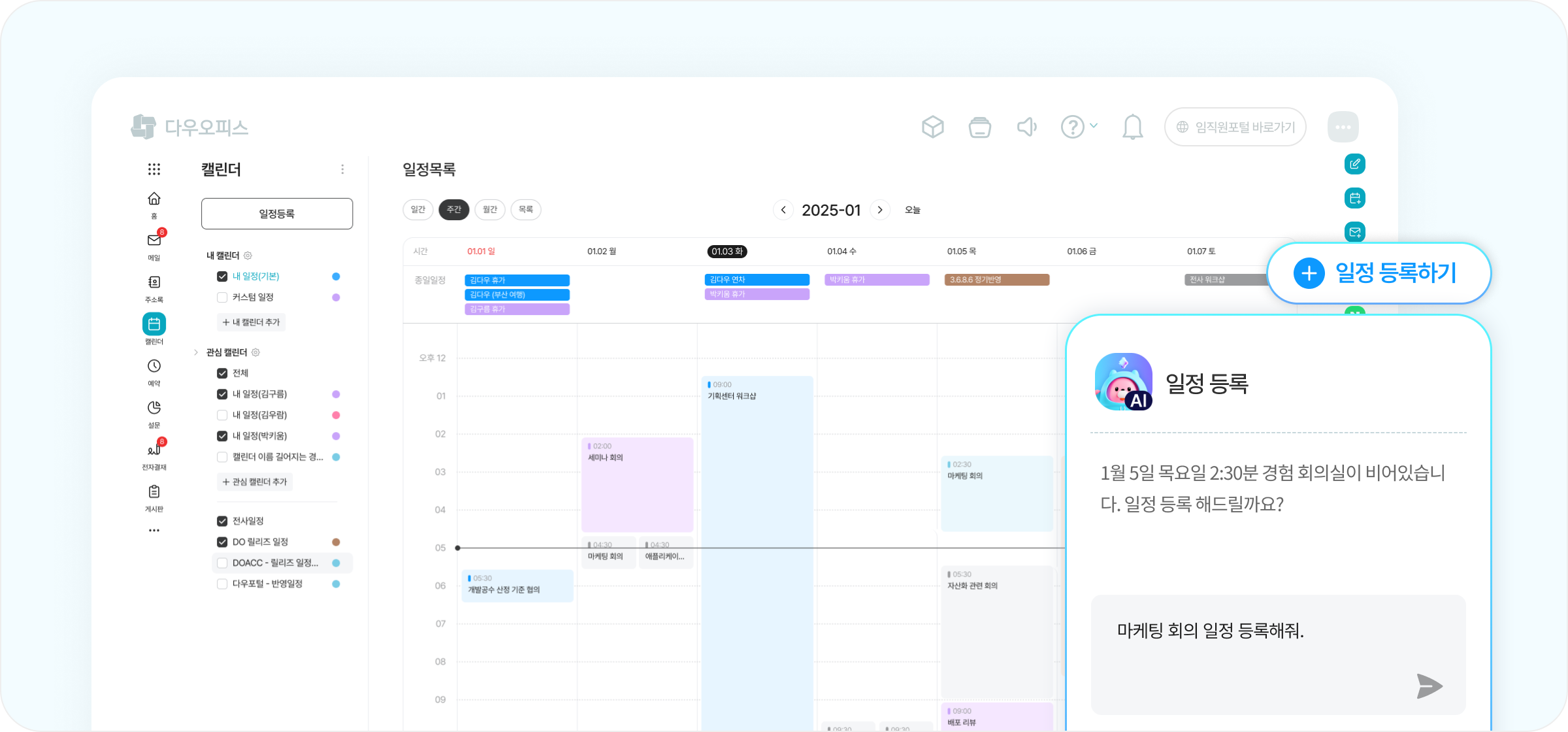Click the cube icon in header
The image size is (1568, 732).
[933, 127]
